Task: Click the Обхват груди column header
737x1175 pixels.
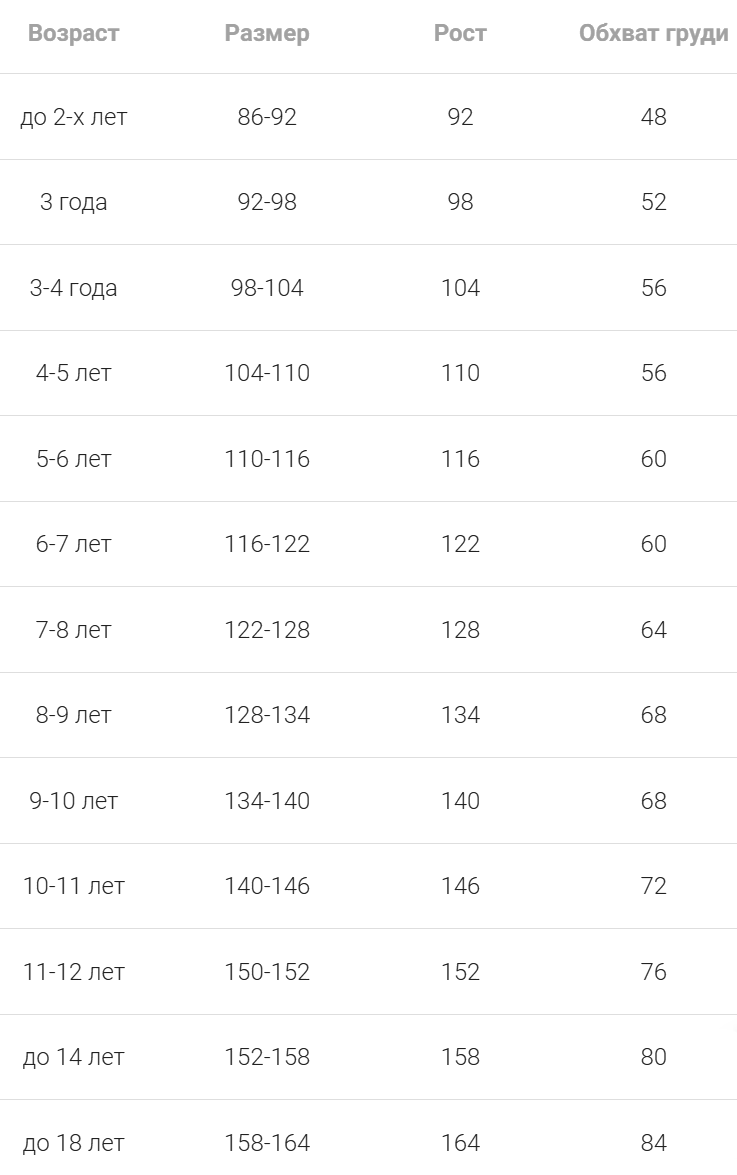Action: 653,33
